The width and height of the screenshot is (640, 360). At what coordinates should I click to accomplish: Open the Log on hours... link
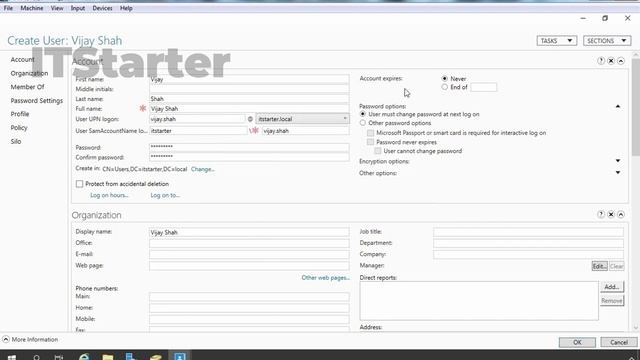[109, 196]
